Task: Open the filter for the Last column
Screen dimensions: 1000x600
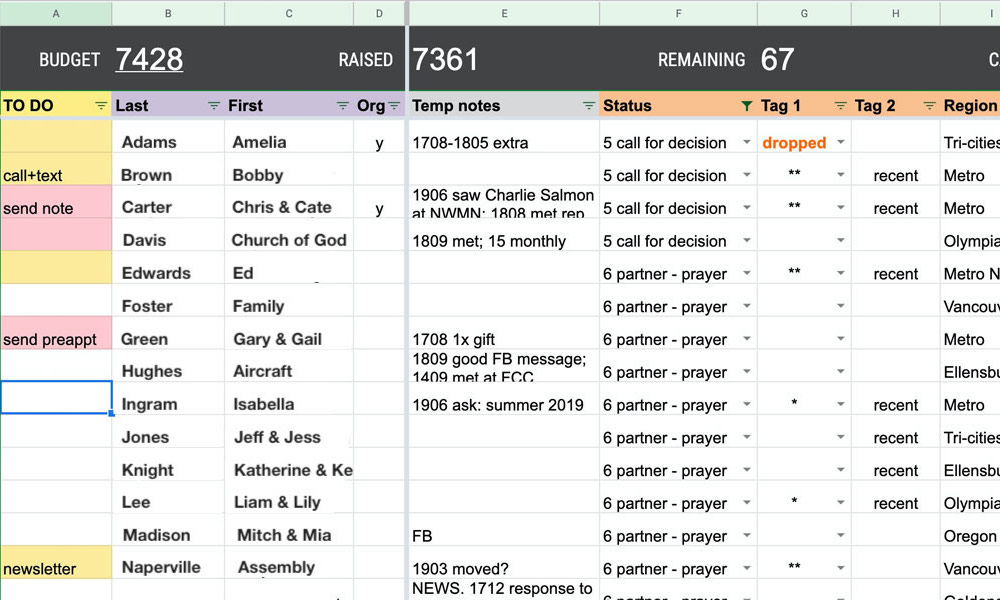Action: (213, 105)
